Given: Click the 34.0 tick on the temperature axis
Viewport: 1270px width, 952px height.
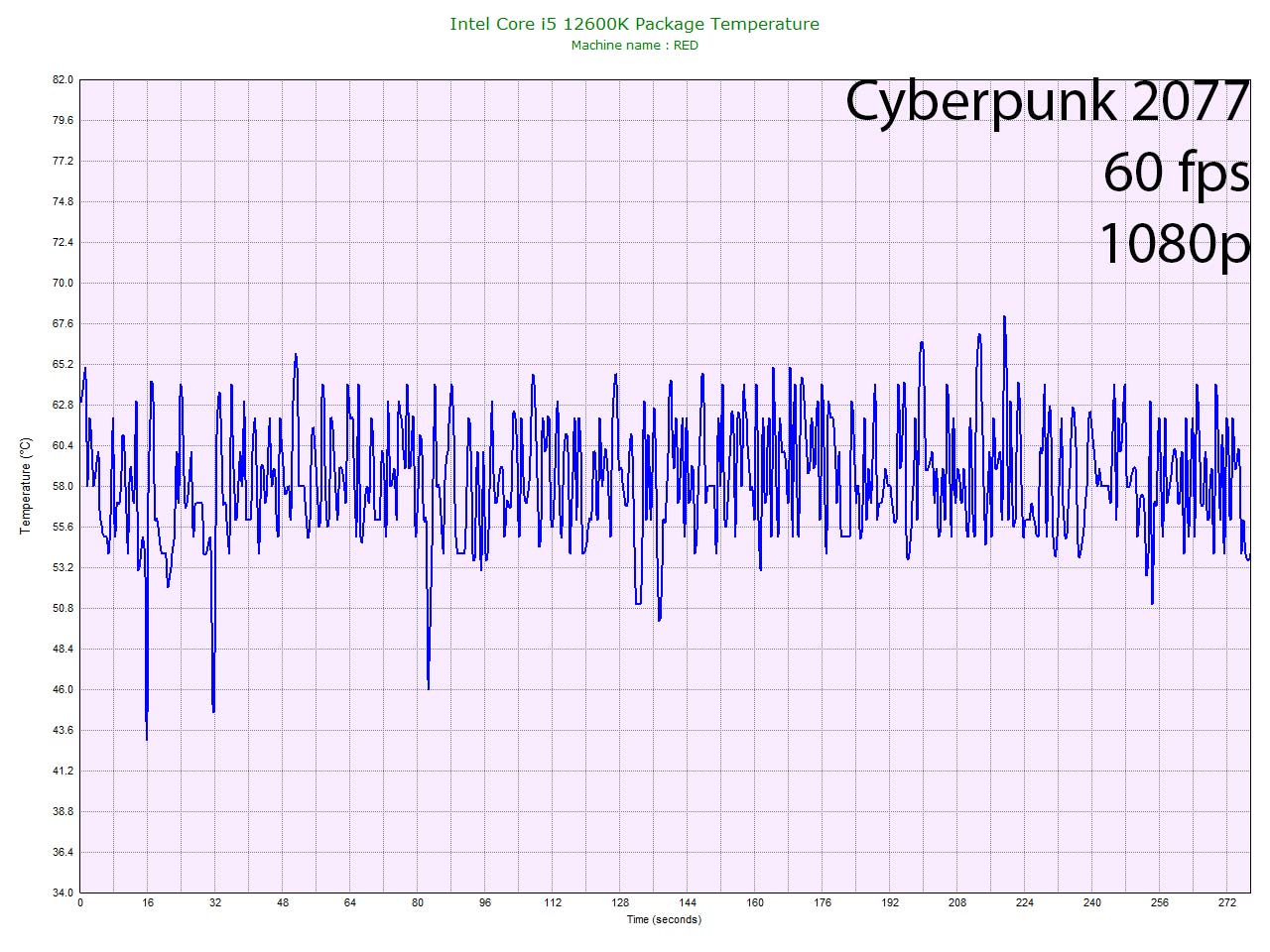Looking at the screenshot, I should coord(63,892).
